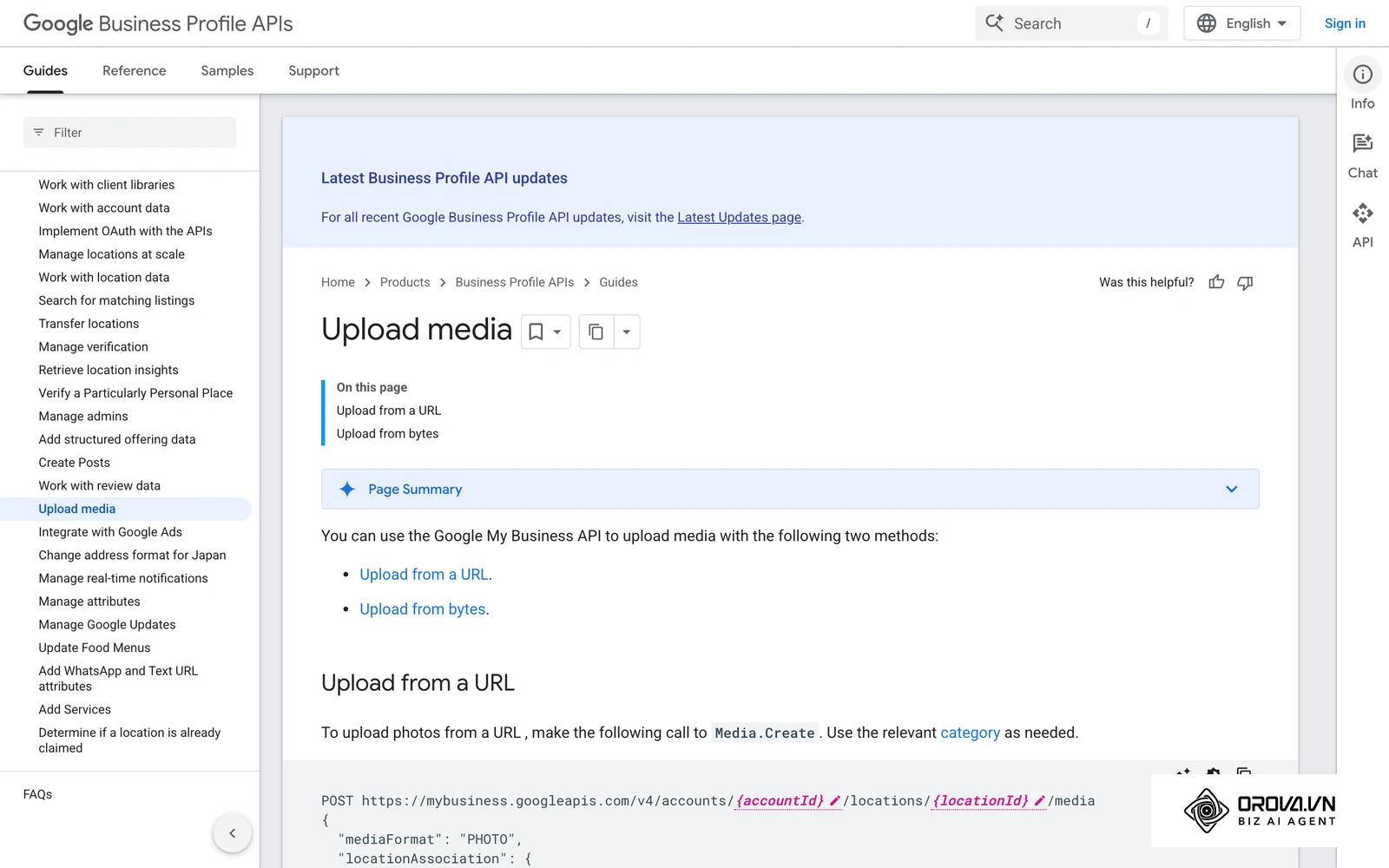Edit the locationId placeholder pencil icon
Viewport: 1389px width, 868px height.
point(1039,801)
